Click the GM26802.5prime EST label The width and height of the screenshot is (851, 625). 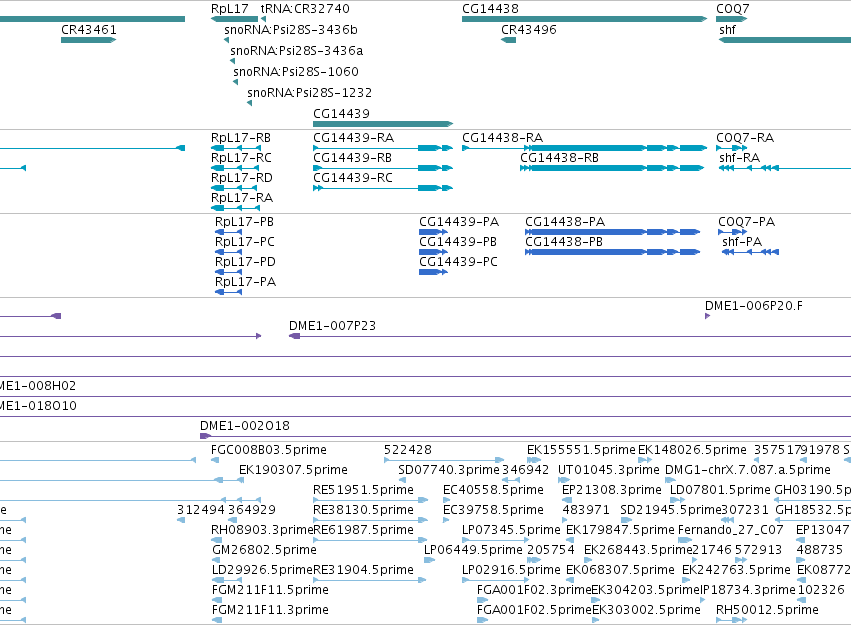coord(264,550)
